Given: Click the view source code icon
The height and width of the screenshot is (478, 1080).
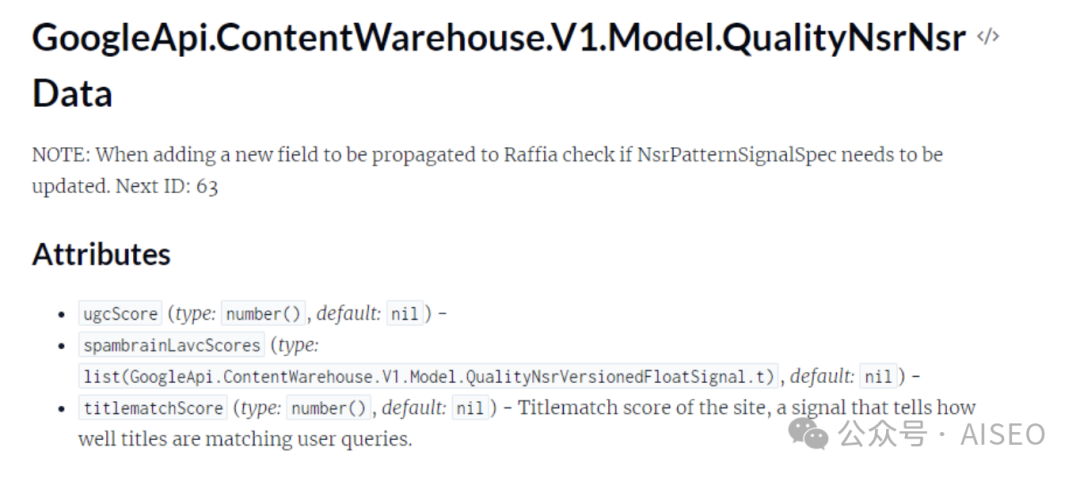Looking at the screenshot, I should pyautogui.click(x=988, y=38).
